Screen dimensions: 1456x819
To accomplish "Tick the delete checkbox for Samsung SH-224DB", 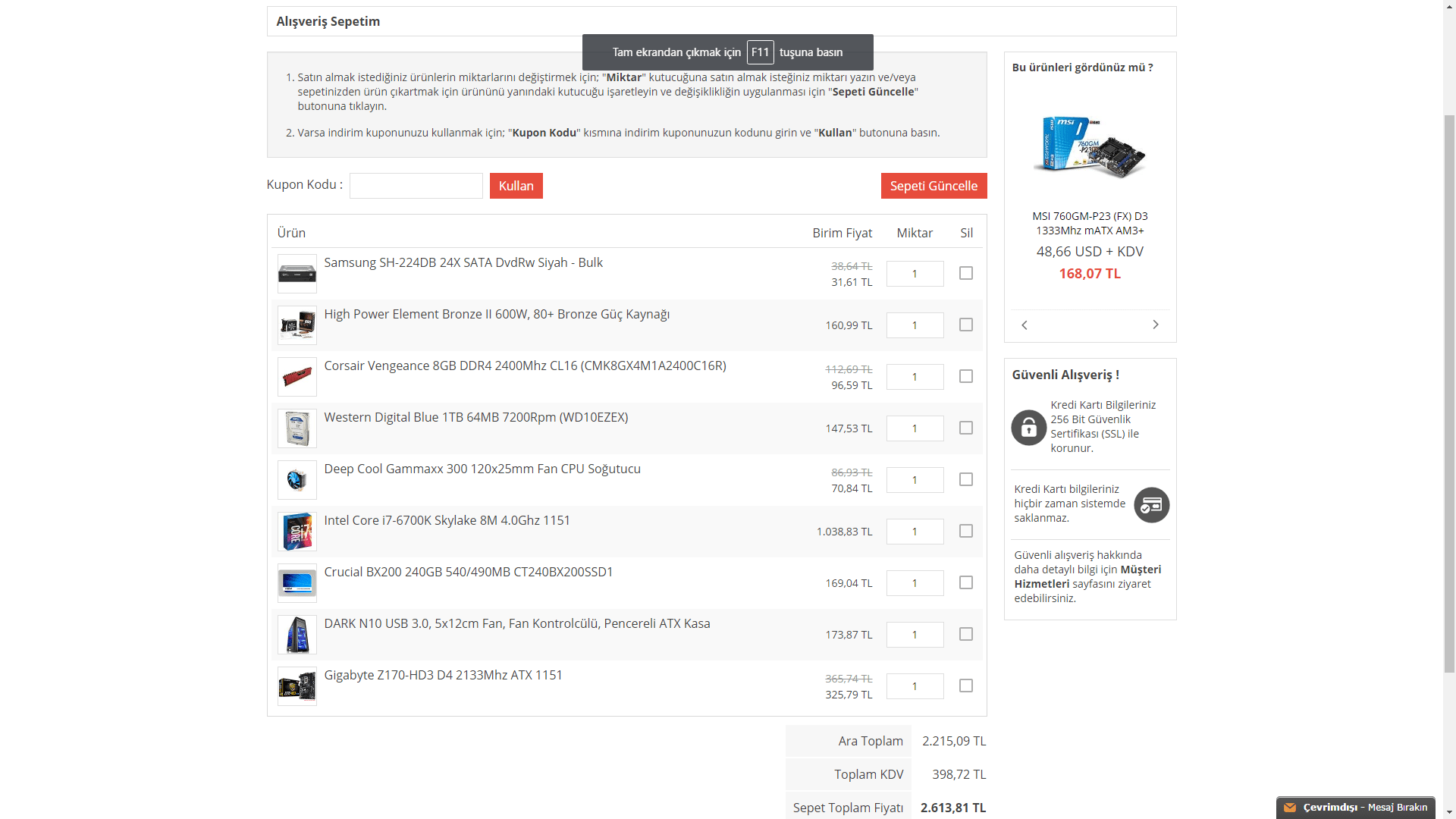I will [965, 273].
